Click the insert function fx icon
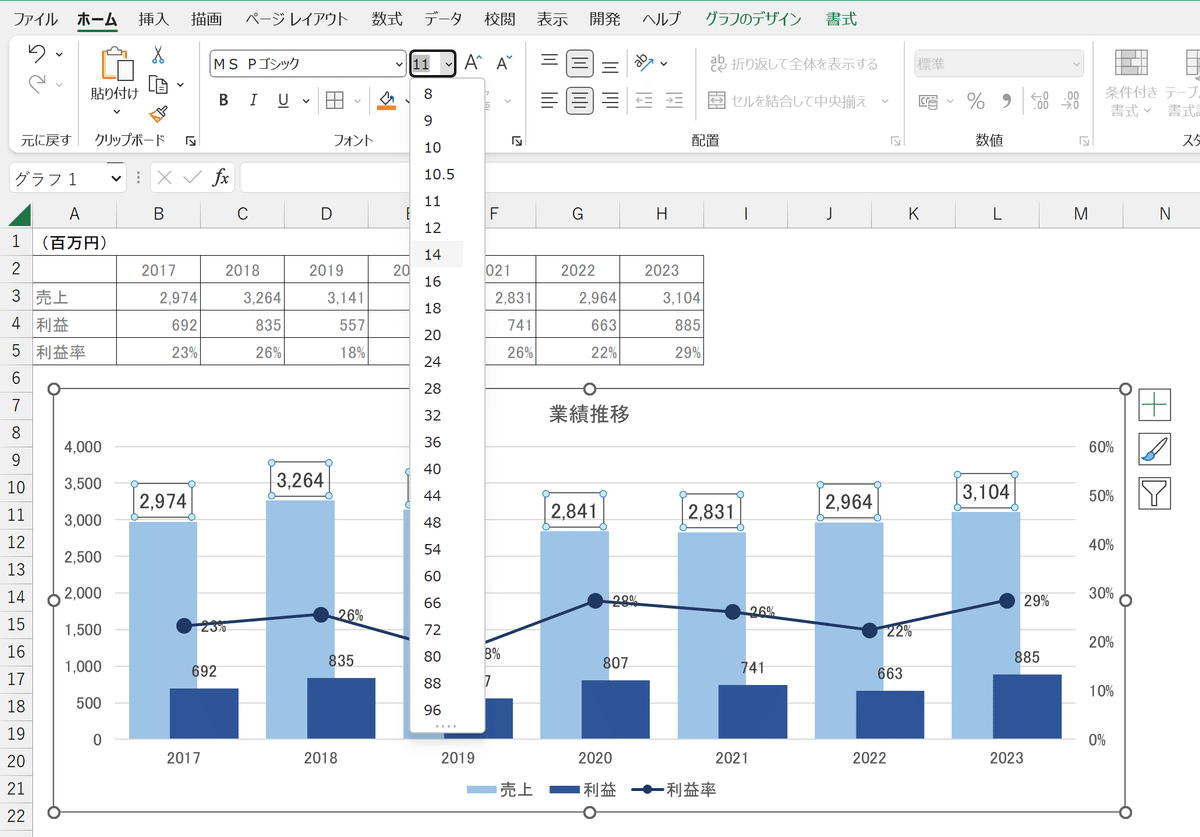1200x837 pixels. [221, 177]
